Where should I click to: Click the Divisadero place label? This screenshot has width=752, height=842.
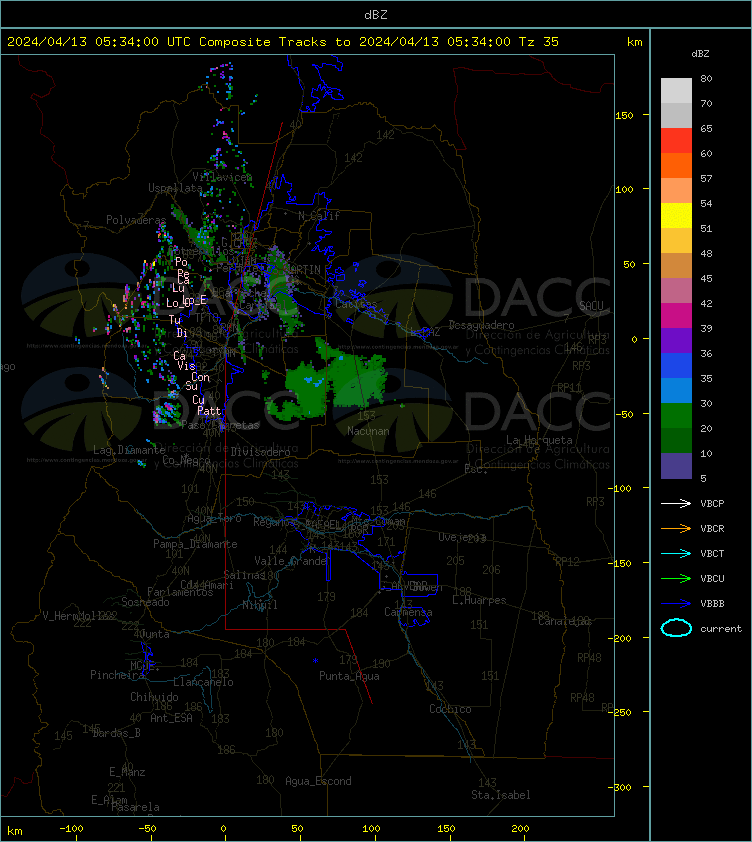(261, 452)
